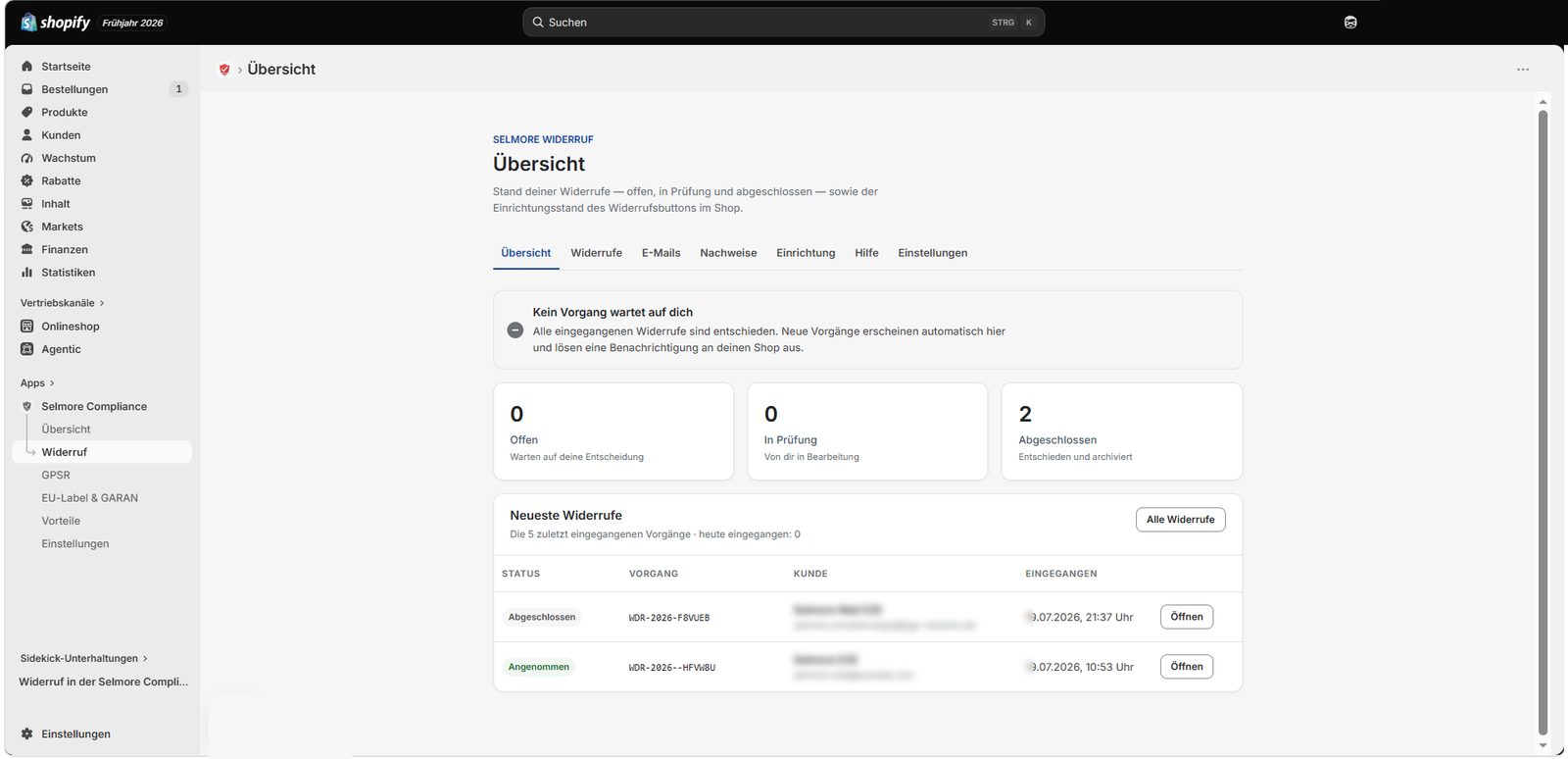Click the In Prüfung count card
The image size is (1568, 759).
867,431
